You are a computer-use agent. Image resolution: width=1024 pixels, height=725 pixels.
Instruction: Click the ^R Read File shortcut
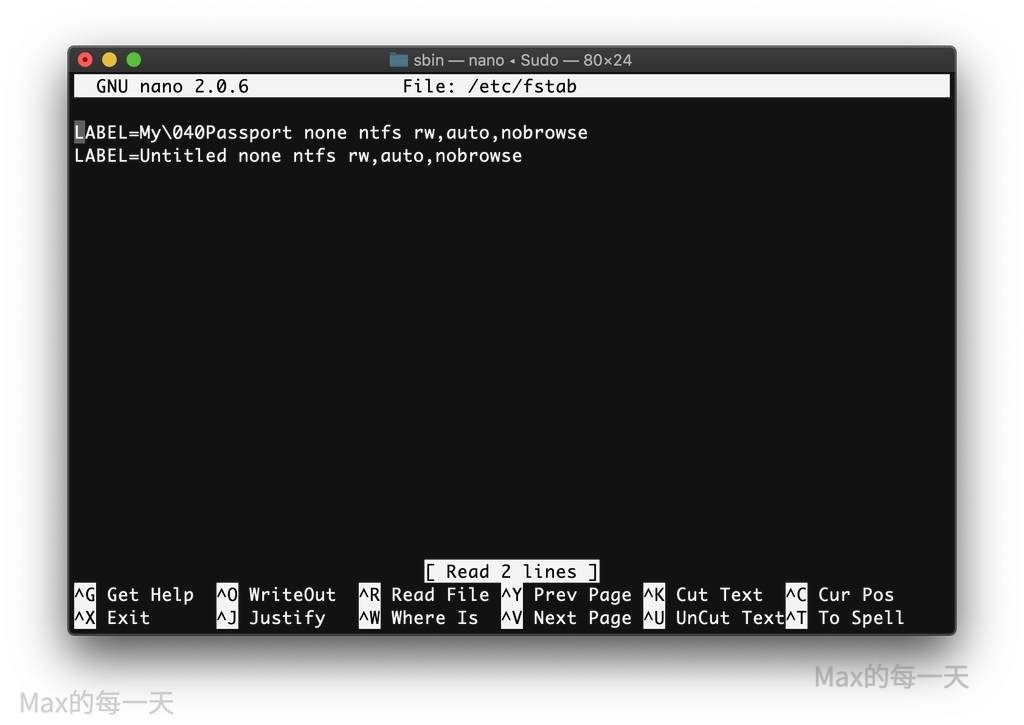point(424,595)
